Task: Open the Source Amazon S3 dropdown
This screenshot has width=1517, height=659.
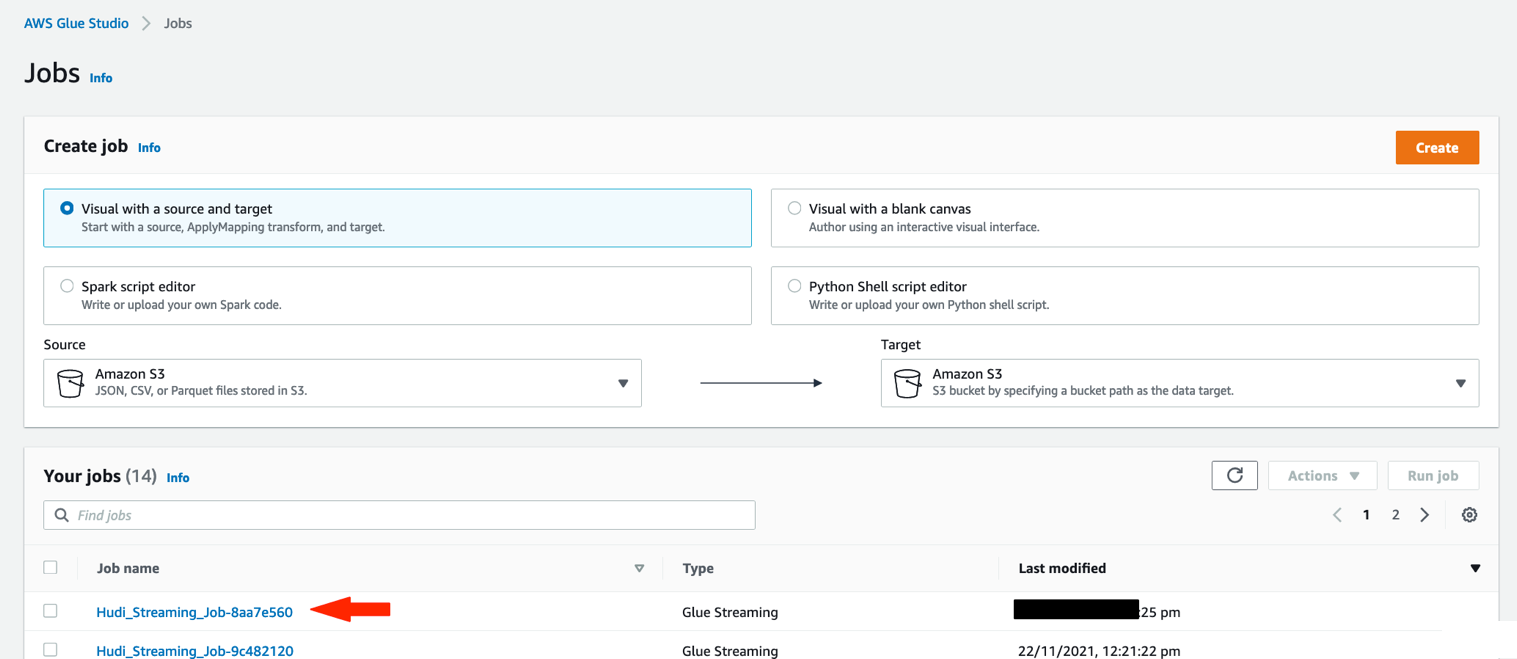Action: (x=342, y=383)
